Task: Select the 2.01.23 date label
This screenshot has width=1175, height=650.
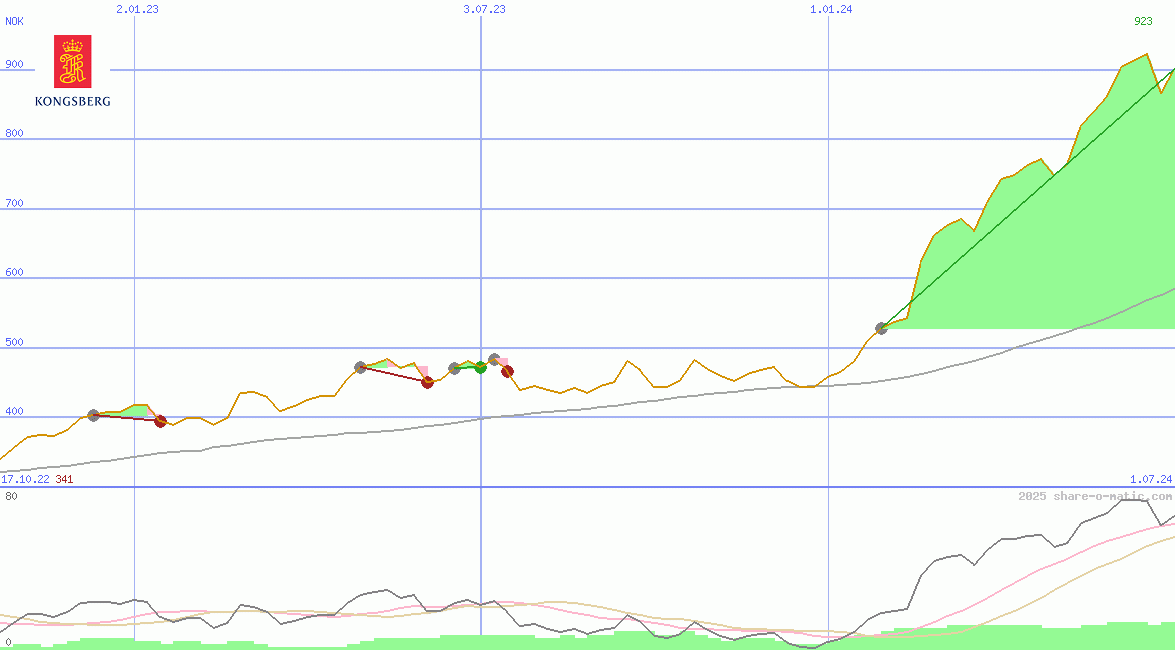Action: tap(137, 9)
